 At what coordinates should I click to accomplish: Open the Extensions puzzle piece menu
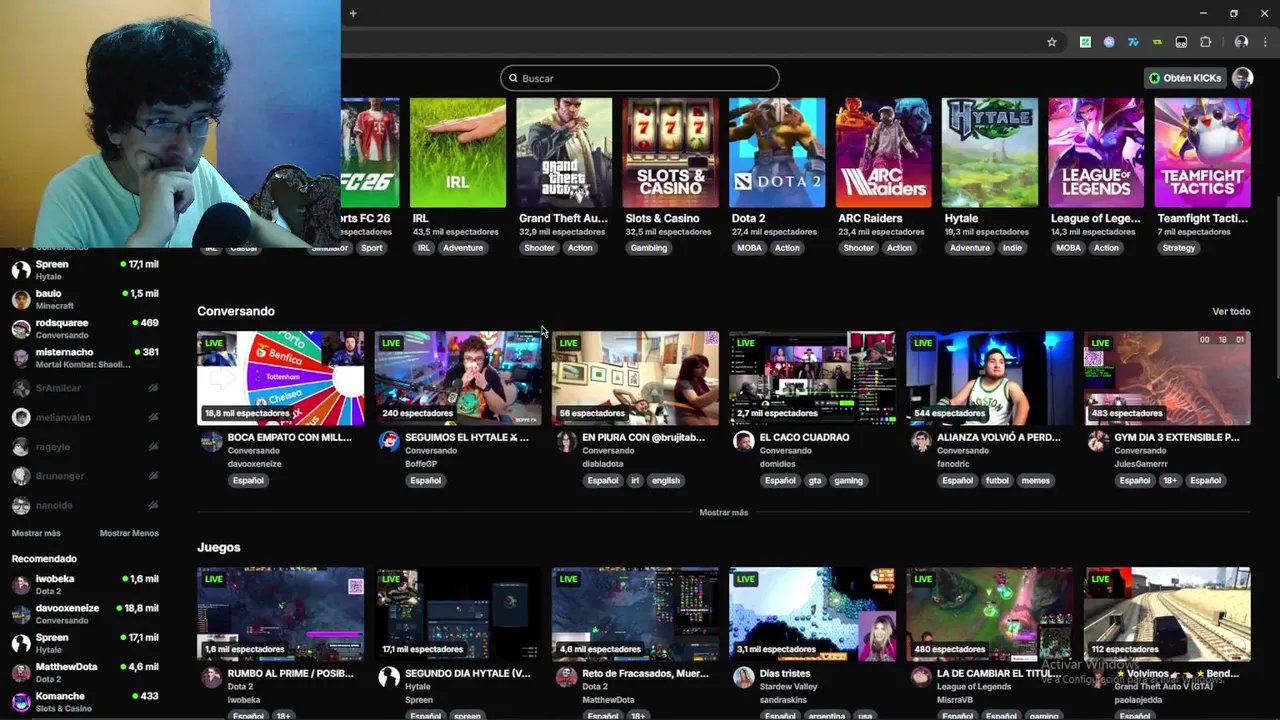tap(1205, 42)
